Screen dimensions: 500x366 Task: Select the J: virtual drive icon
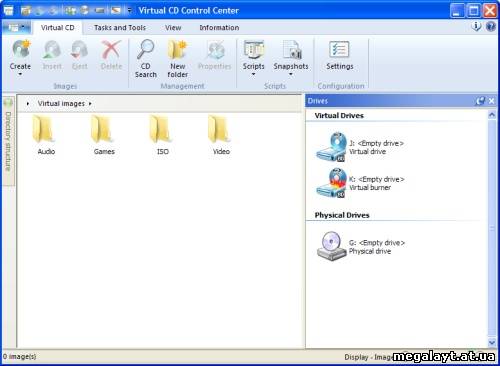[331, 147]
